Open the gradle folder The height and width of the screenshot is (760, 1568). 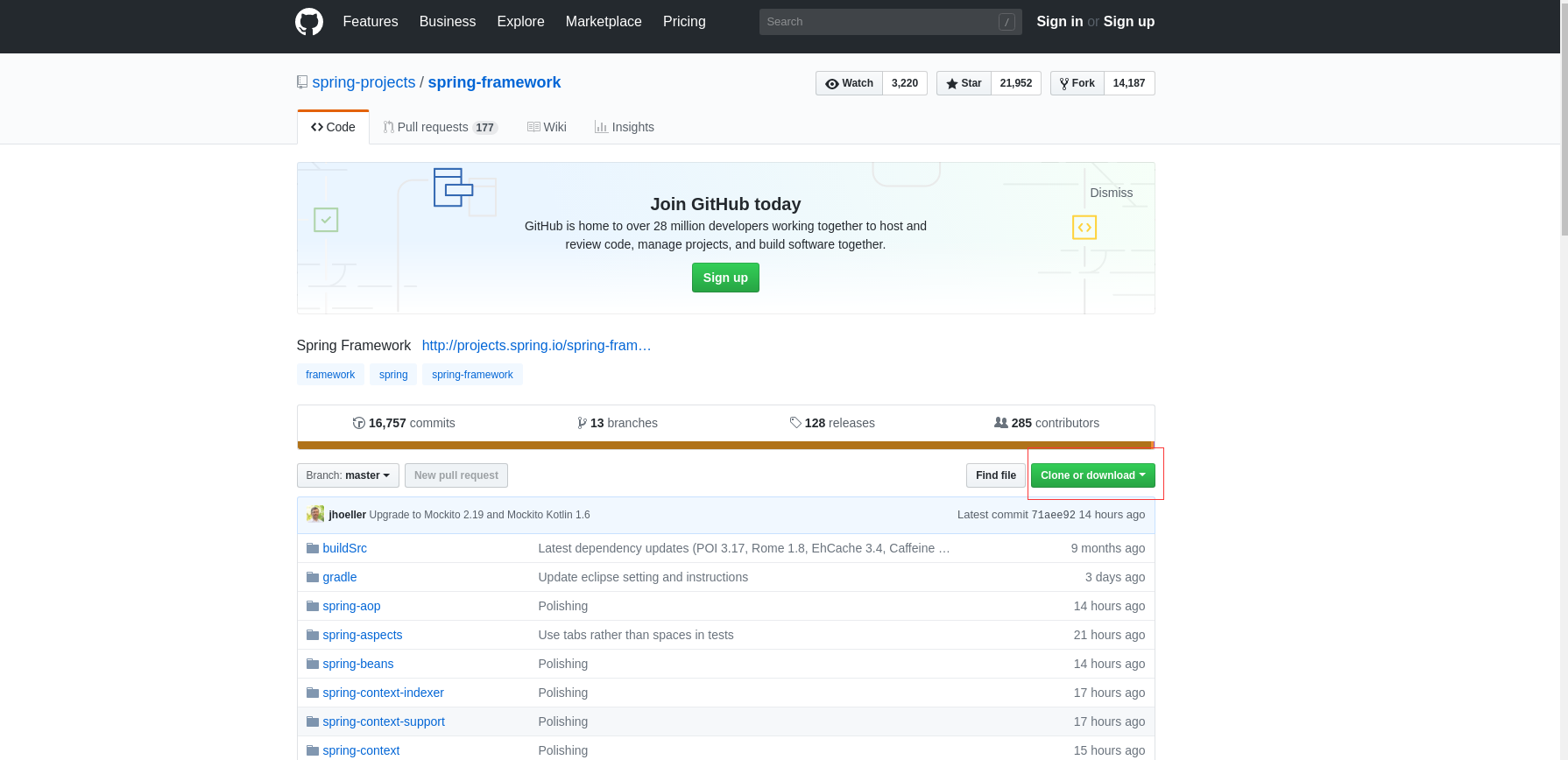click(x=340, y=577)
